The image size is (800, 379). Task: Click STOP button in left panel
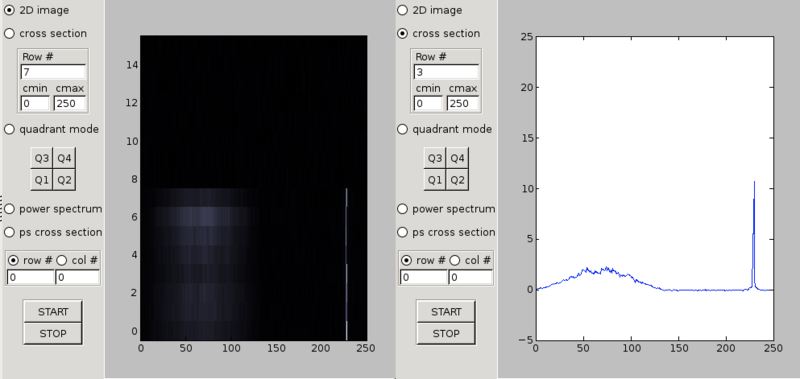(x=53, y=334)
